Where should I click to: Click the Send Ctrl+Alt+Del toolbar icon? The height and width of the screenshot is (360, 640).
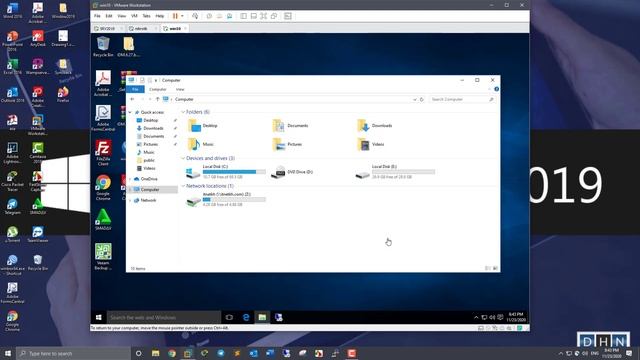pyautogui.click(x=195, y=16)
